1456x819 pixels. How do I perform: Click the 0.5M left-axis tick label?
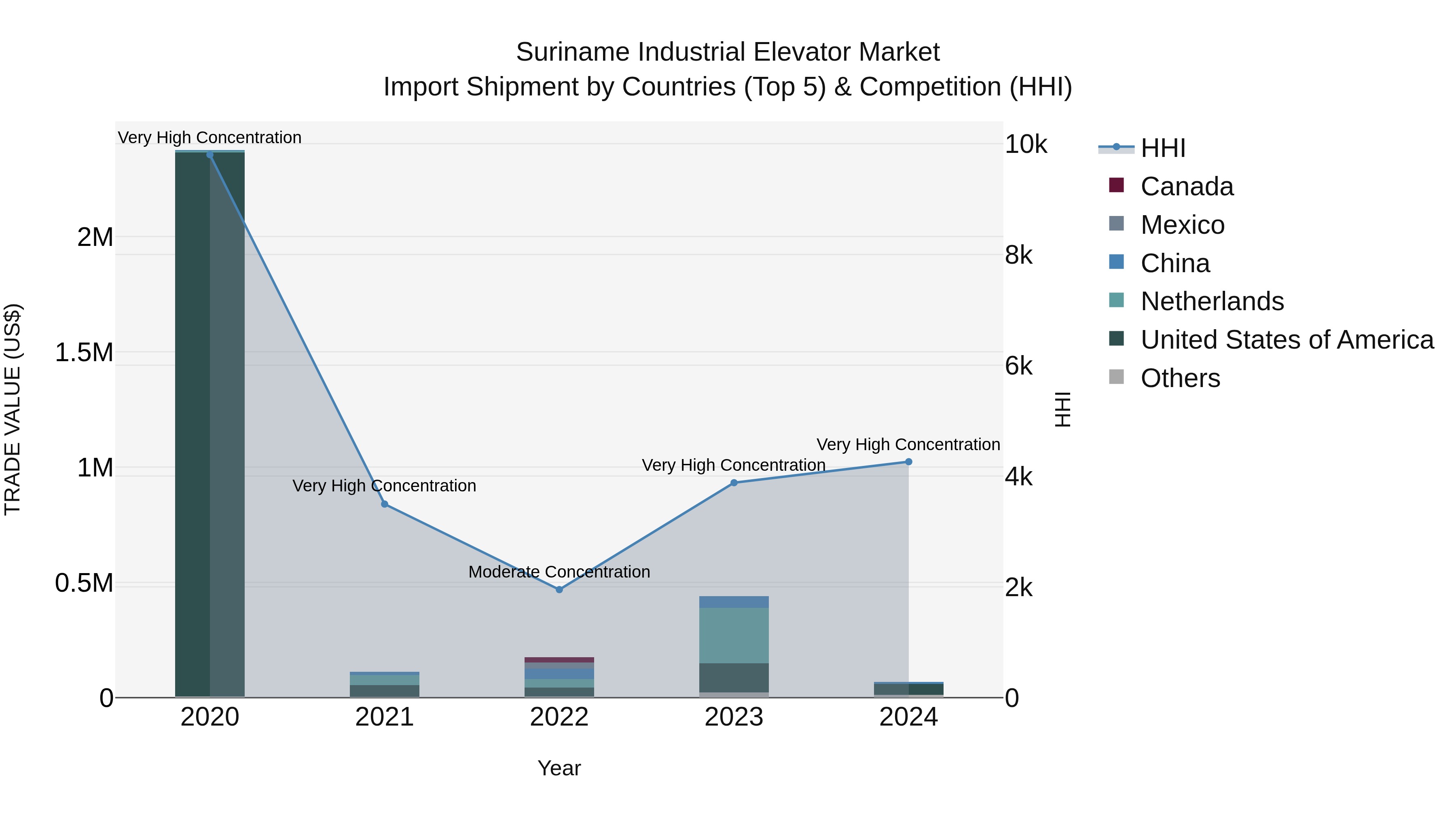84,583
